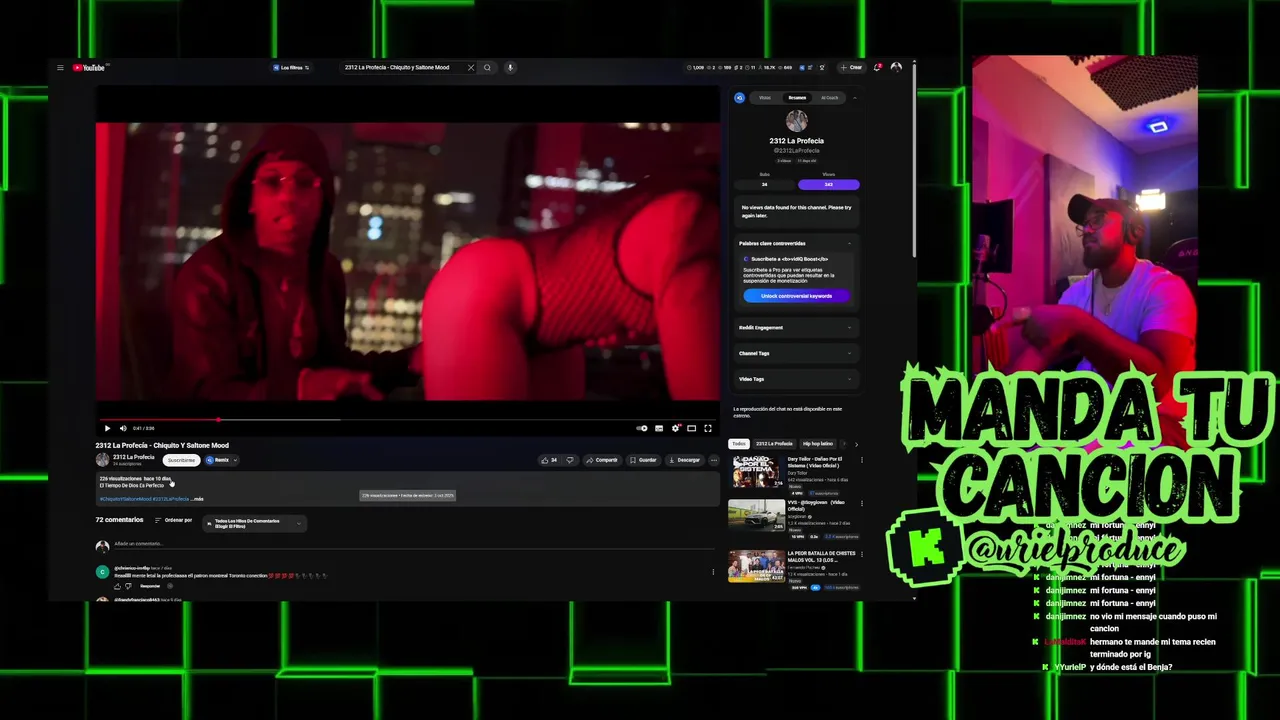Switch to the Vistas tab in vidIQ panel
The image size is (1280, 720).
click(x=765, y=98)
